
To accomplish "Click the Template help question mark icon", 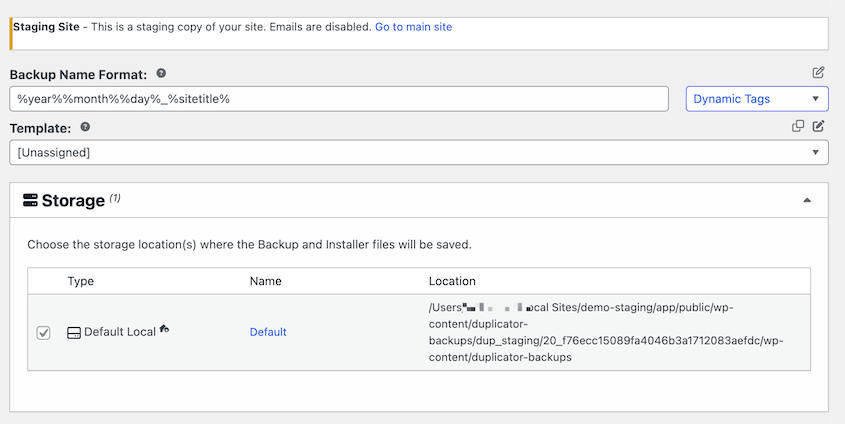I will click(85, 127).
